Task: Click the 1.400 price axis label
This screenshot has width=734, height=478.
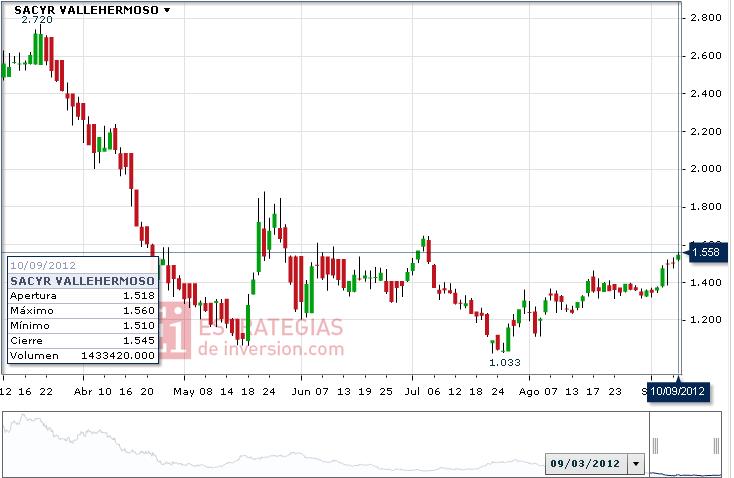Action: [705, 282]
